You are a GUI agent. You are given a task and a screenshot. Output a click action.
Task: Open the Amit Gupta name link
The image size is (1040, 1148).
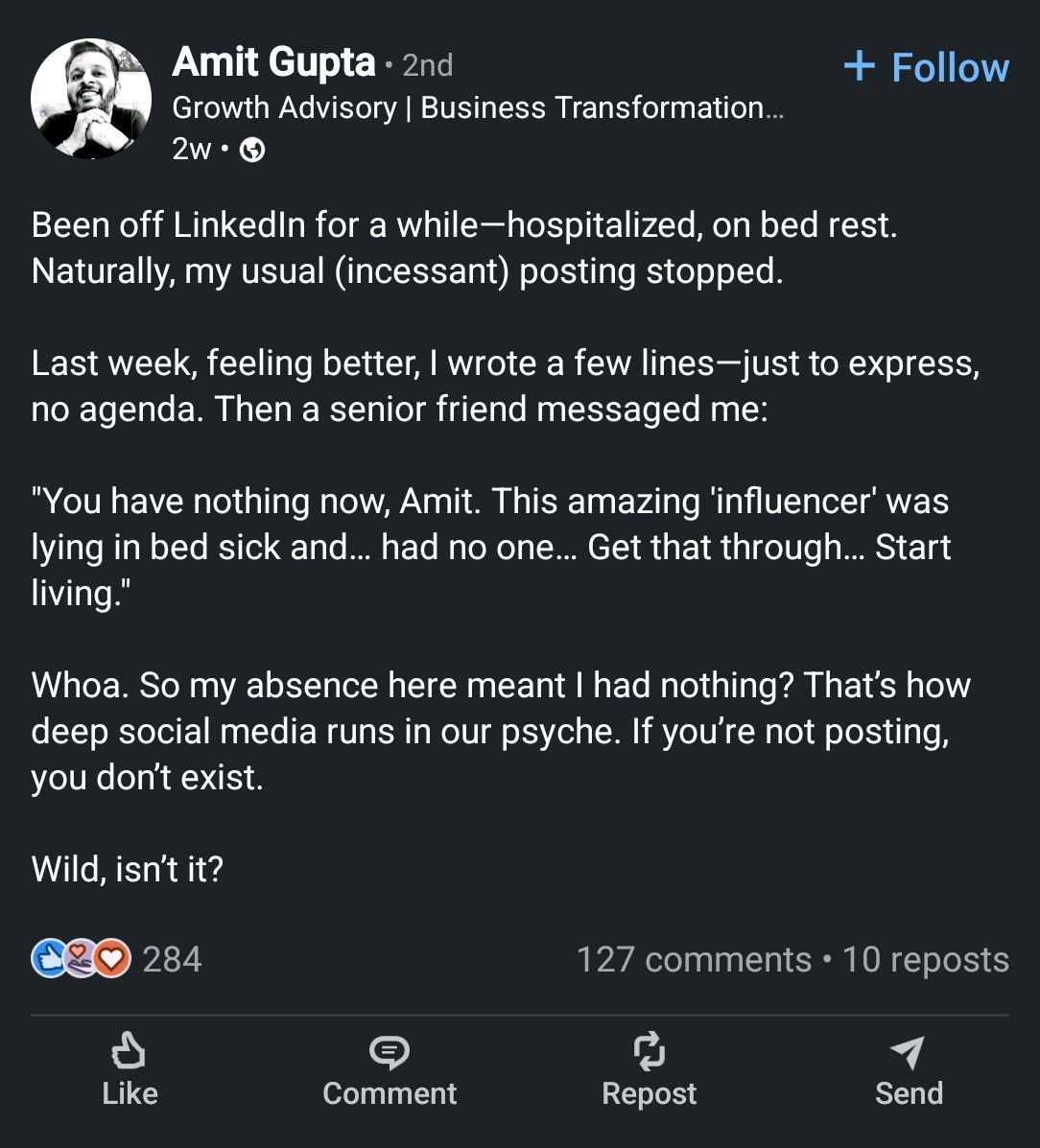point(273,62)
